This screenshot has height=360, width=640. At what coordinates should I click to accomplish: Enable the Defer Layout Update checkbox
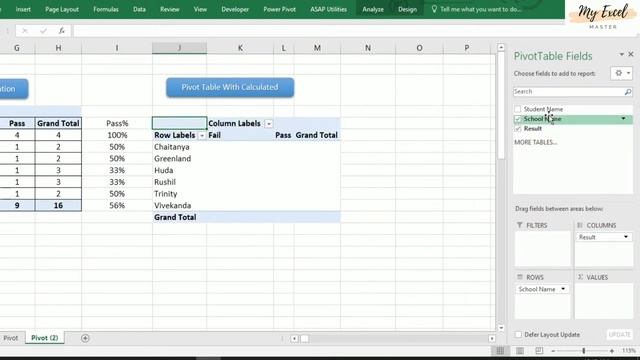(x=518, y=334)
